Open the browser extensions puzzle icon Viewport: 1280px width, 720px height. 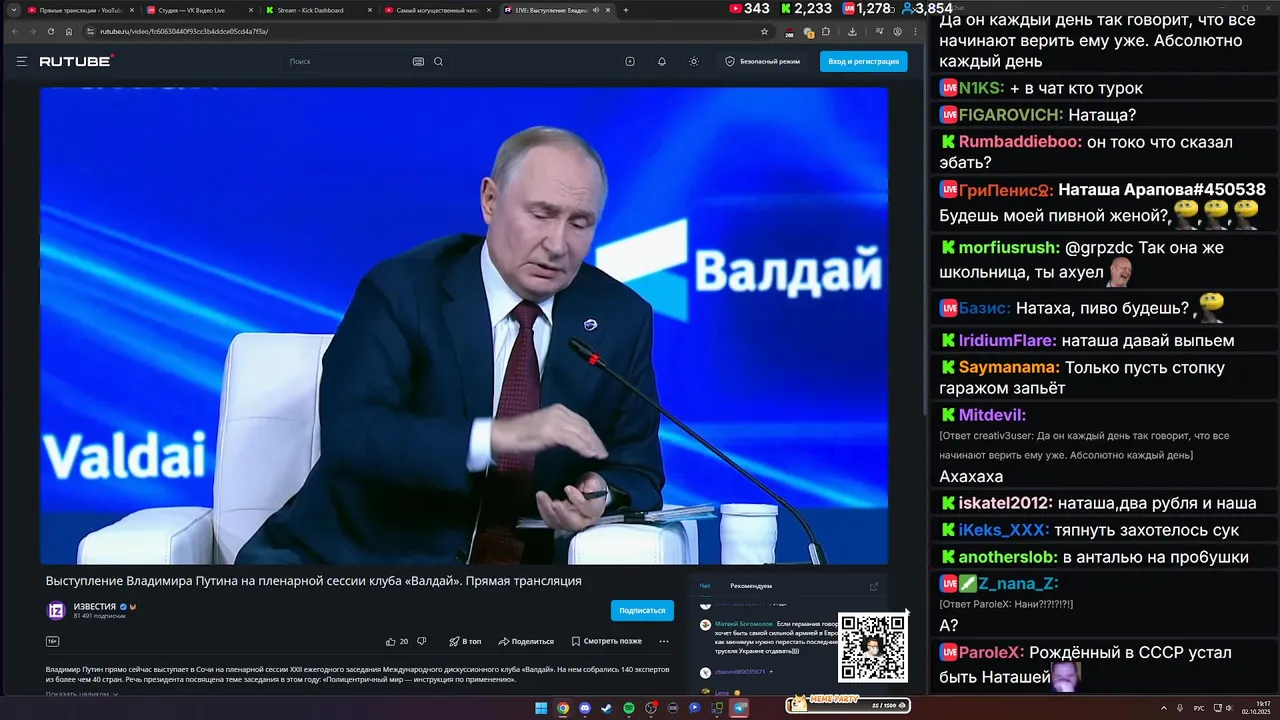(826, 31)
